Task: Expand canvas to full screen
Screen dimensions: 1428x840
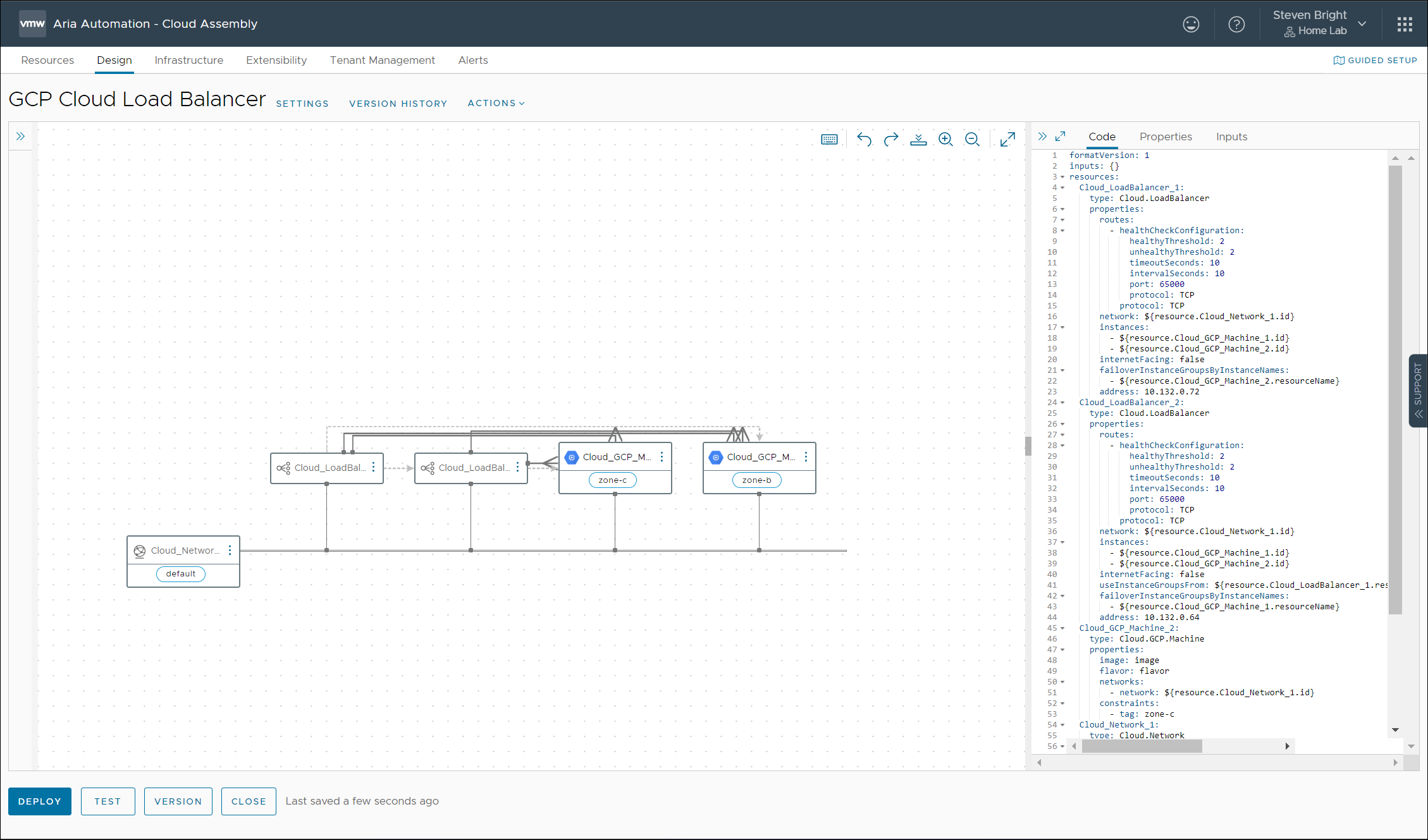Action: pos(1007,139)
